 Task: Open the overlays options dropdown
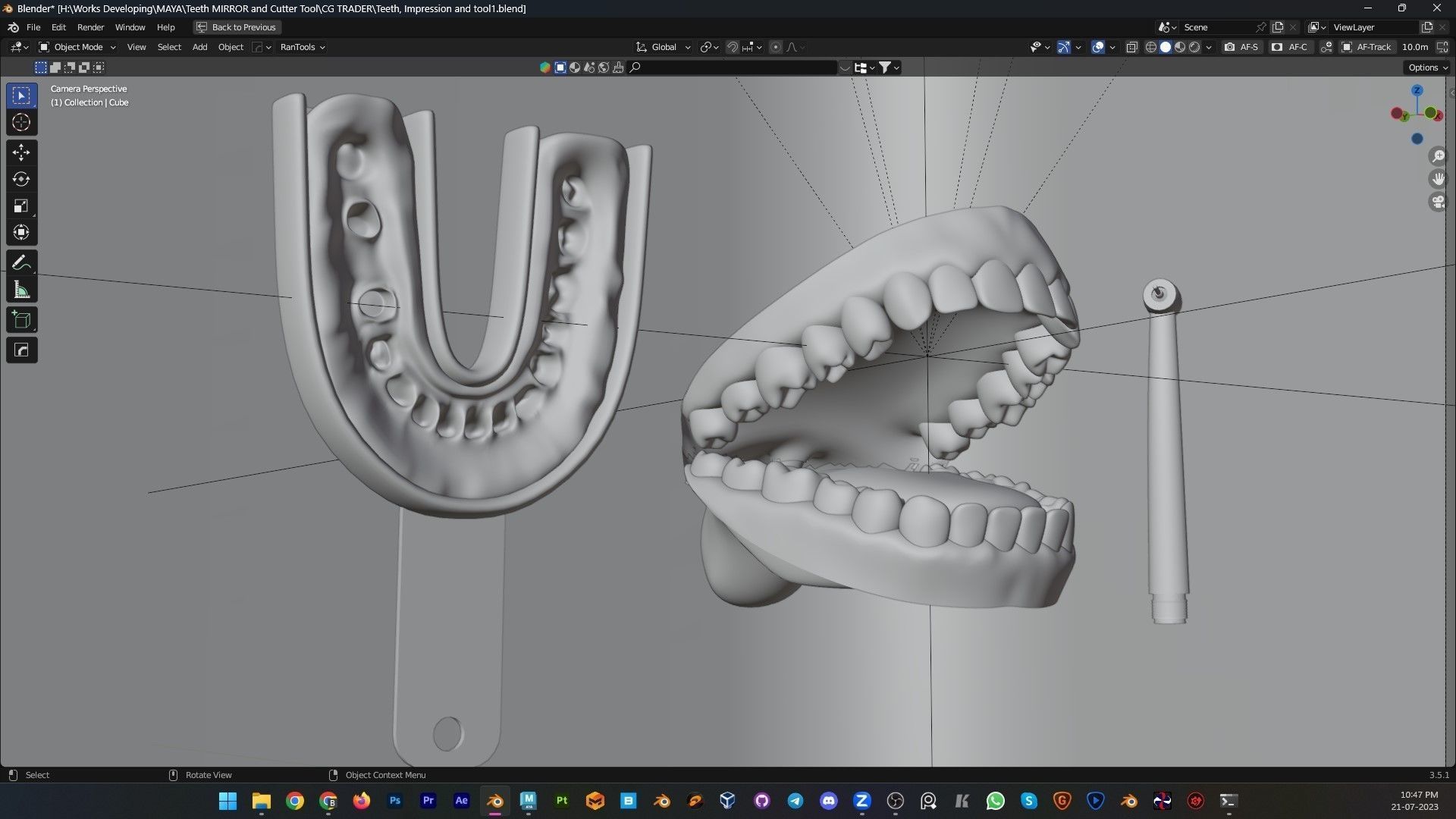click(x=1112, y=47)
